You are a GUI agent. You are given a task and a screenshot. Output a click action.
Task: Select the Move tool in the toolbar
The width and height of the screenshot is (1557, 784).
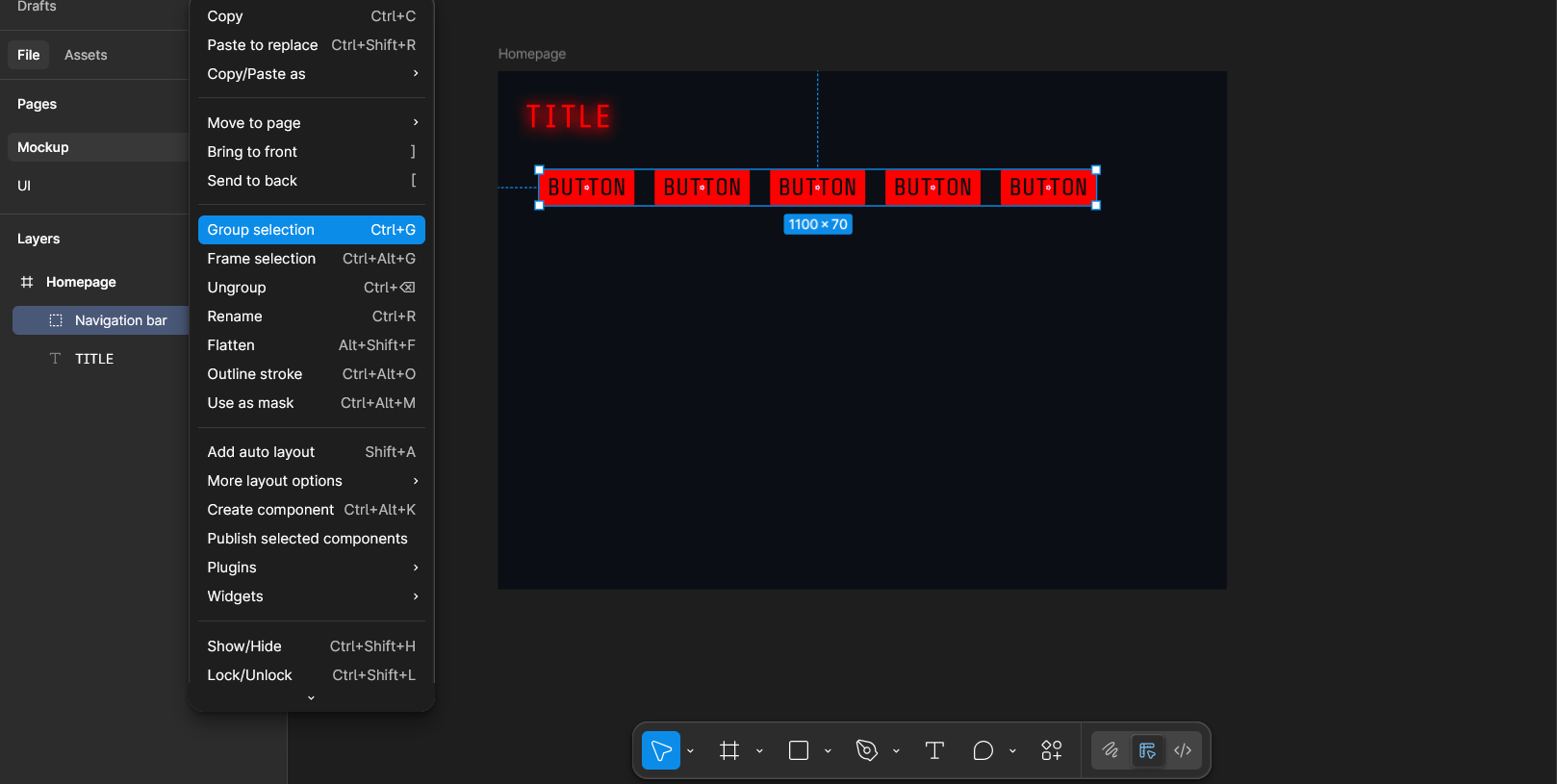(661, 750)
